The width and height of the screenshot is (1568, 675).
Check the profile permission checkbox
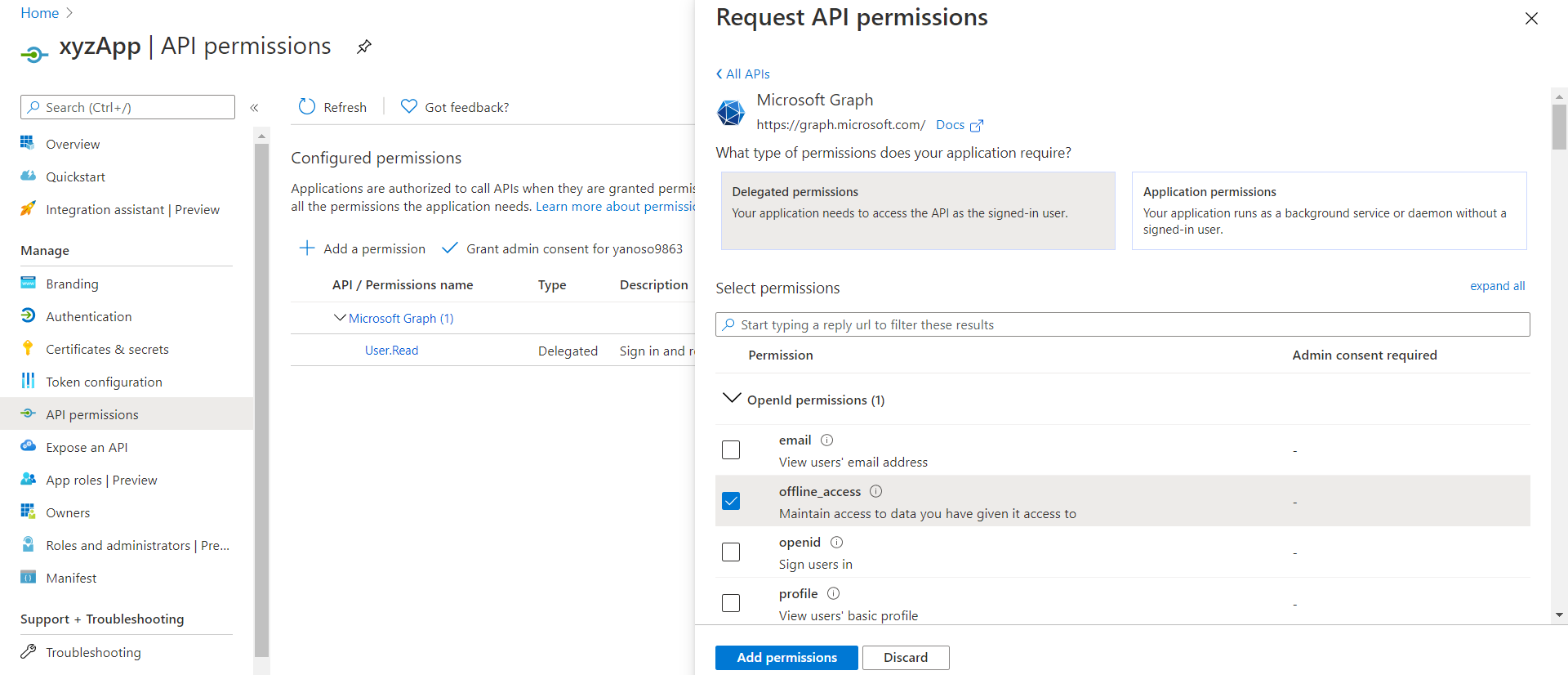click(731, 603)
